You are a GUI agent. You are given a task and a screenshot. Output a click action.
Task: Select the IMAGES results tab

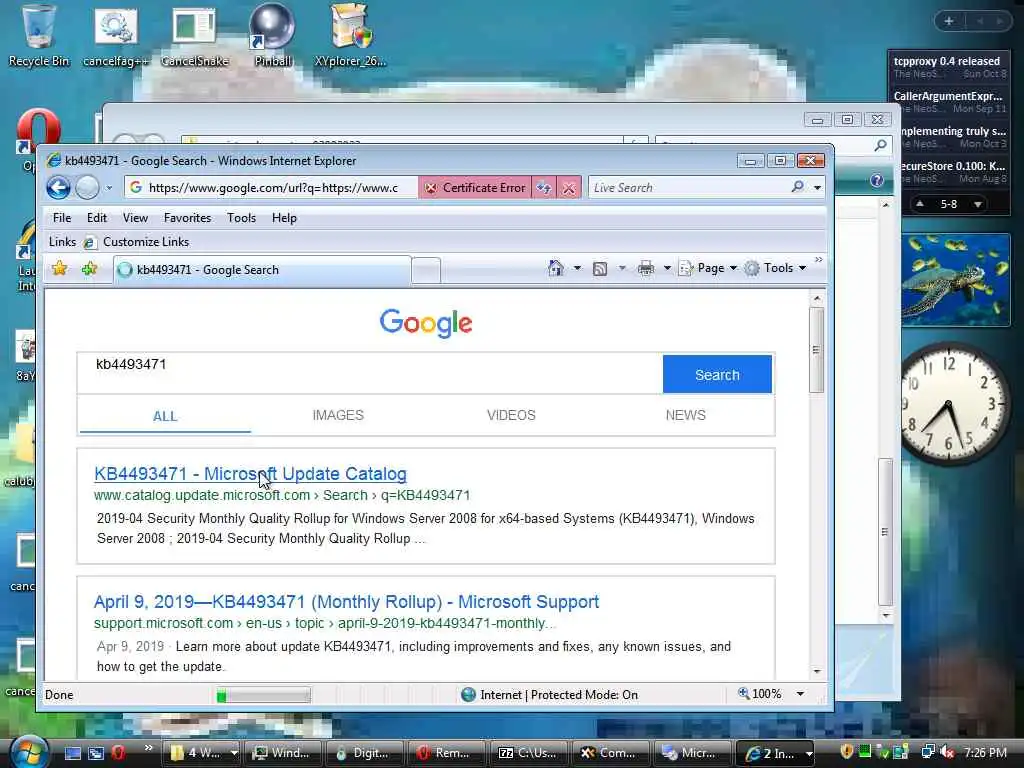[x=338, y=415]
